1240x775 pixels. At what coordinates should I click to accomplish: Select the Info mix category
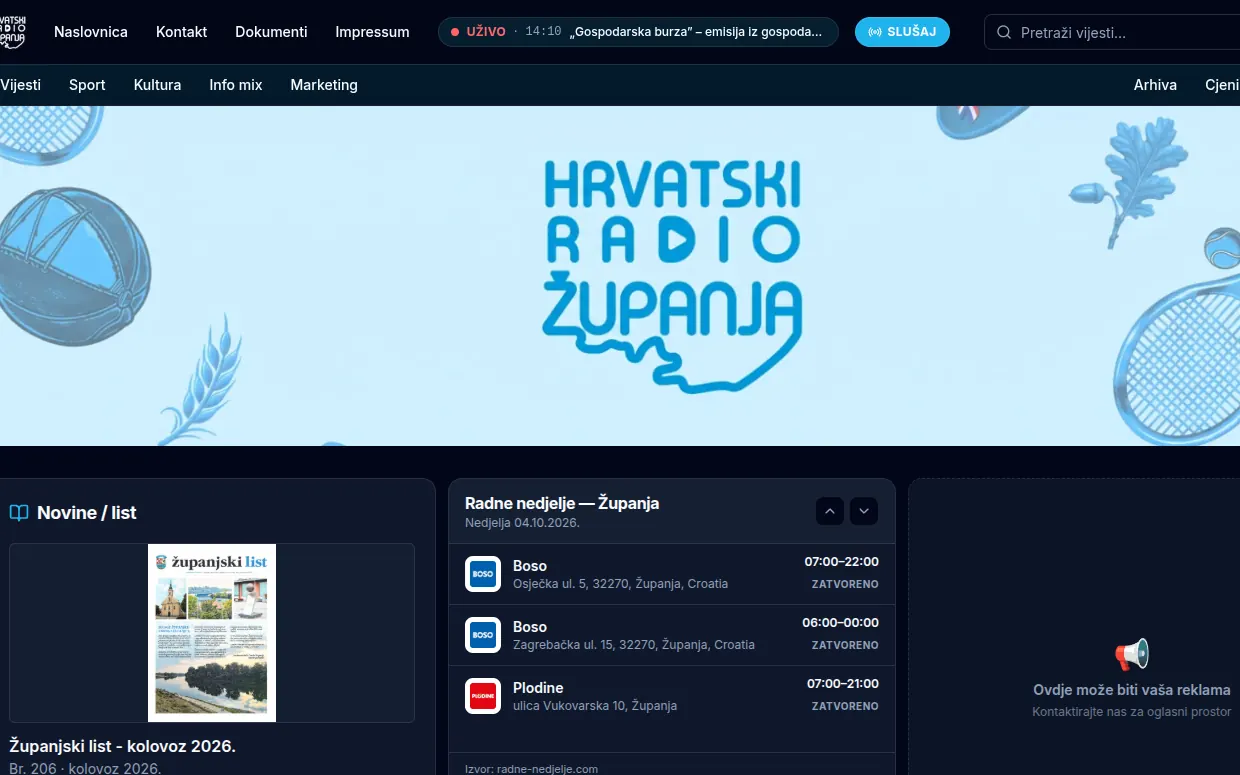coord(236,85)
